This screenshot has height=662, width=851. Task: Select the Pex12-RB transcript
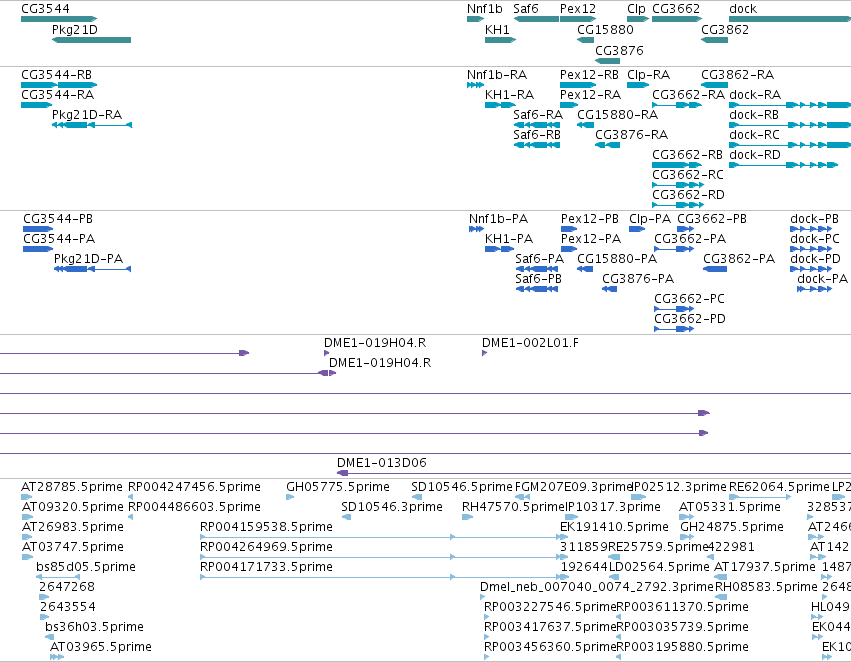pos(578,85)
